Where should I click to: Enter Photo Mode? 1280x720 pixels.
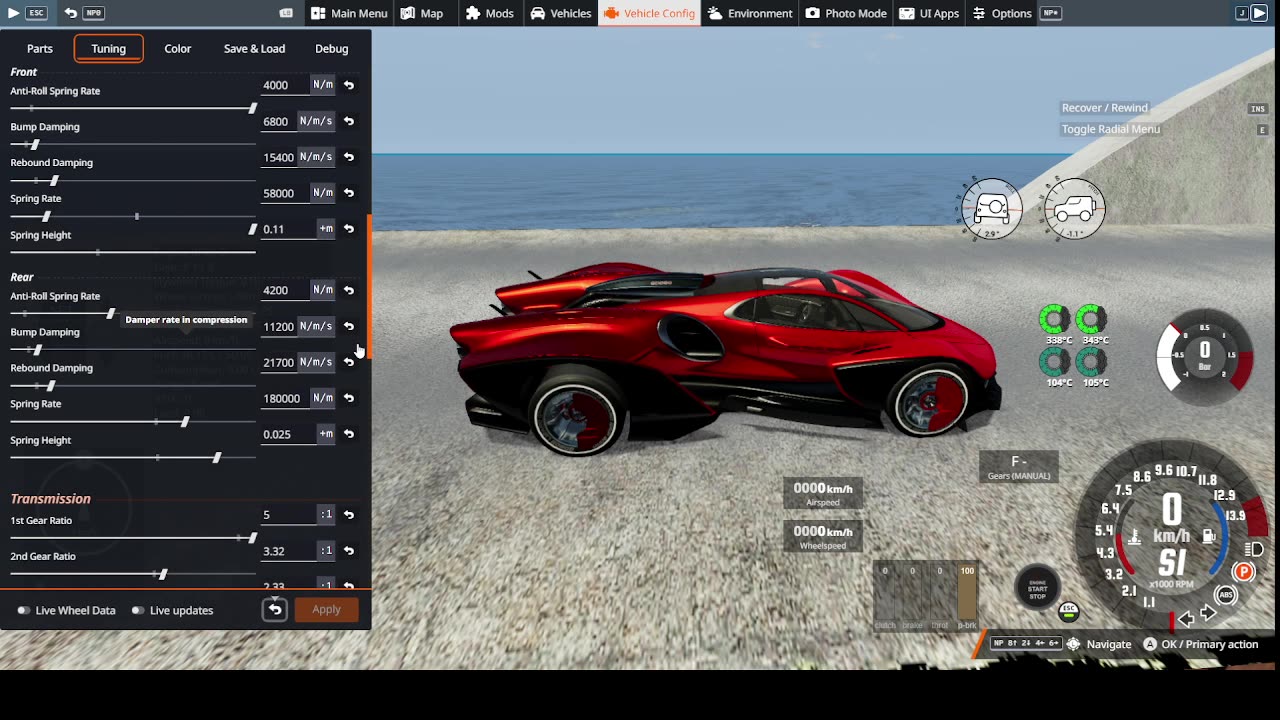pyautogui.click(x=846, y=13)
